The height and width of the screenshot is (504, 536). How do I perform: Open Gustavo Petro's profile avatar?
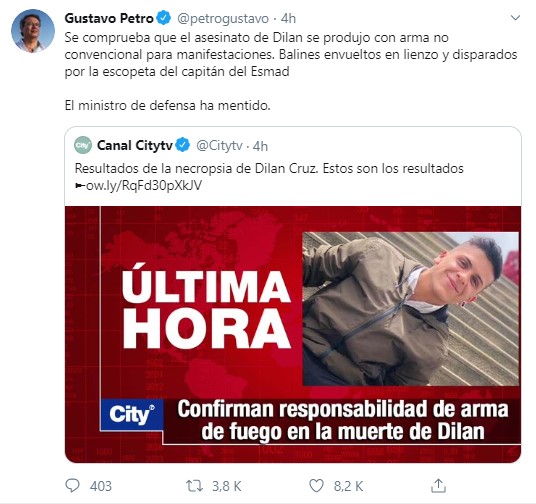pos(33,31)
